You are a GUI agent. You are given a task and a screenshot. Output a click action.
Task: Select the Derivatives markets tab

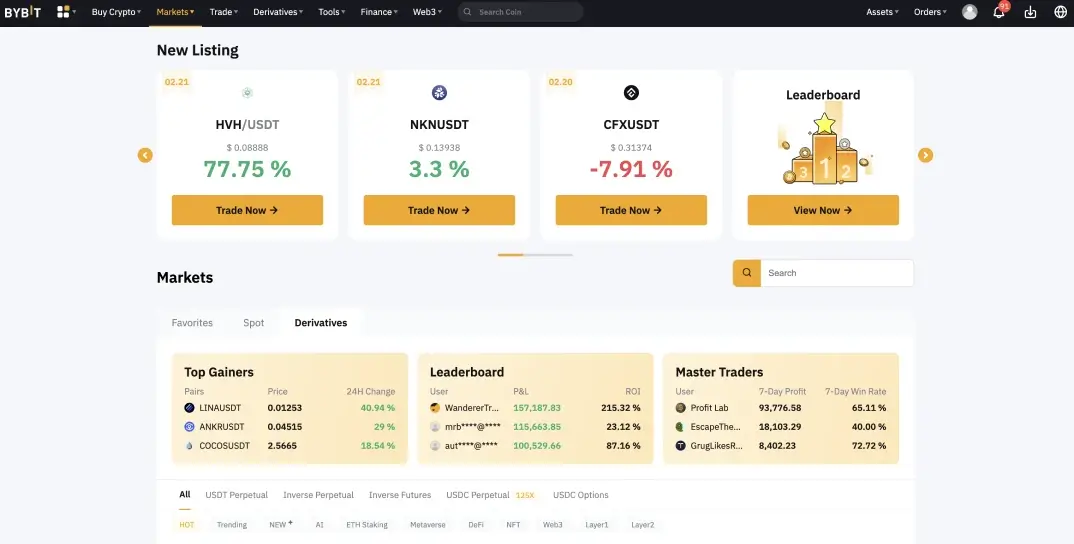pos(321,323)
